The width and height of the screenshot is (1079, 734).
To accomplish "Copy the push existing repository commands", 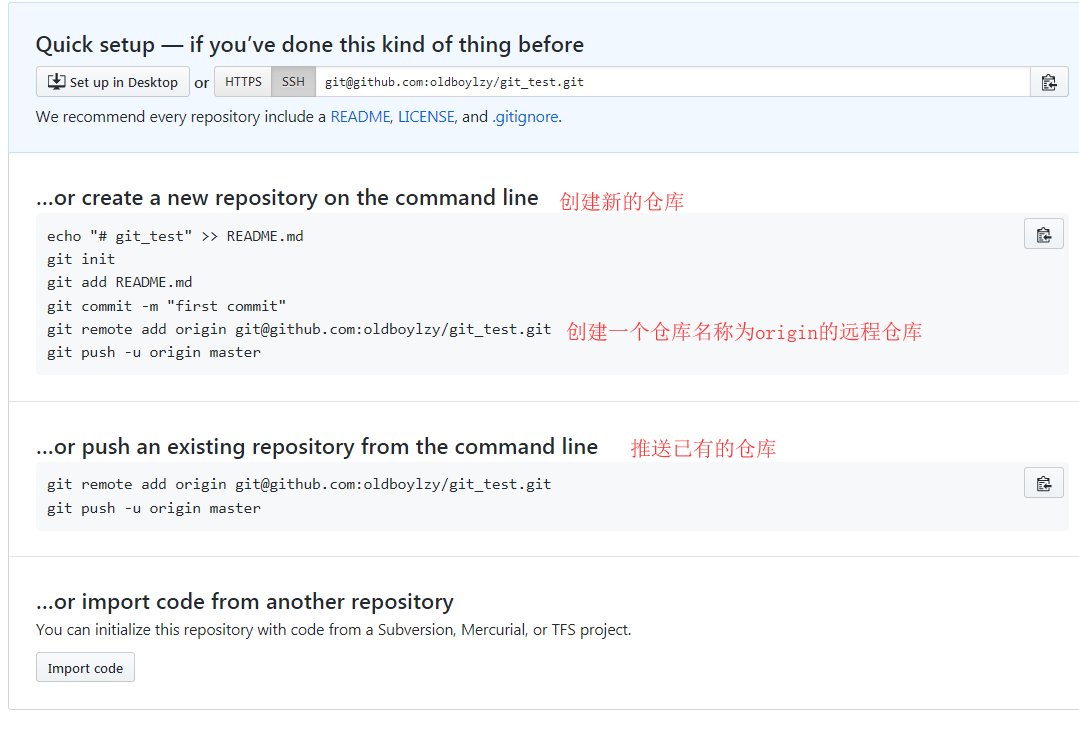I will coord(1043,483).
